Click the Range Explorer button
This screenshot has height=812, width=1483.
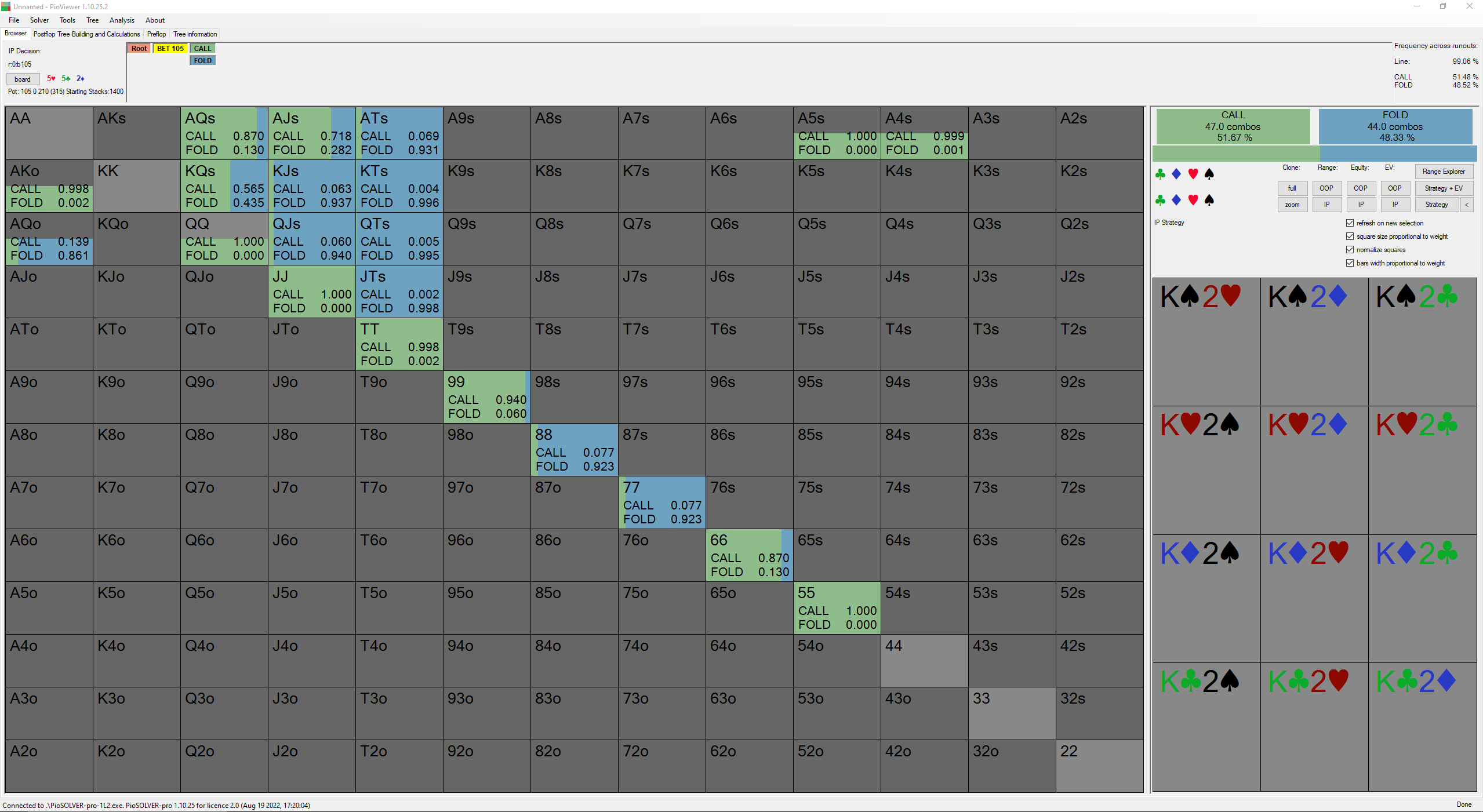coord(1443,172)
